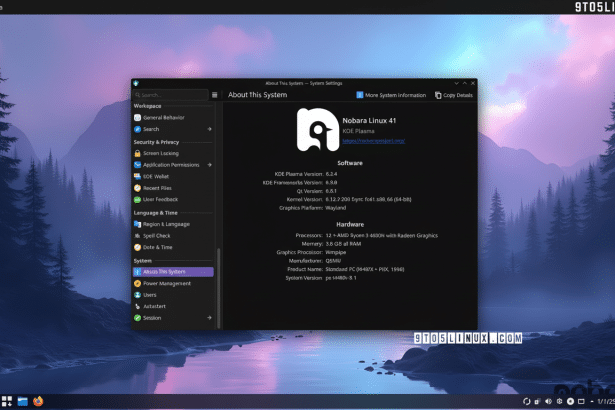This screenshot has height=410, width=615.
Task: Focus the settings Search field
Action: [171, 95]
